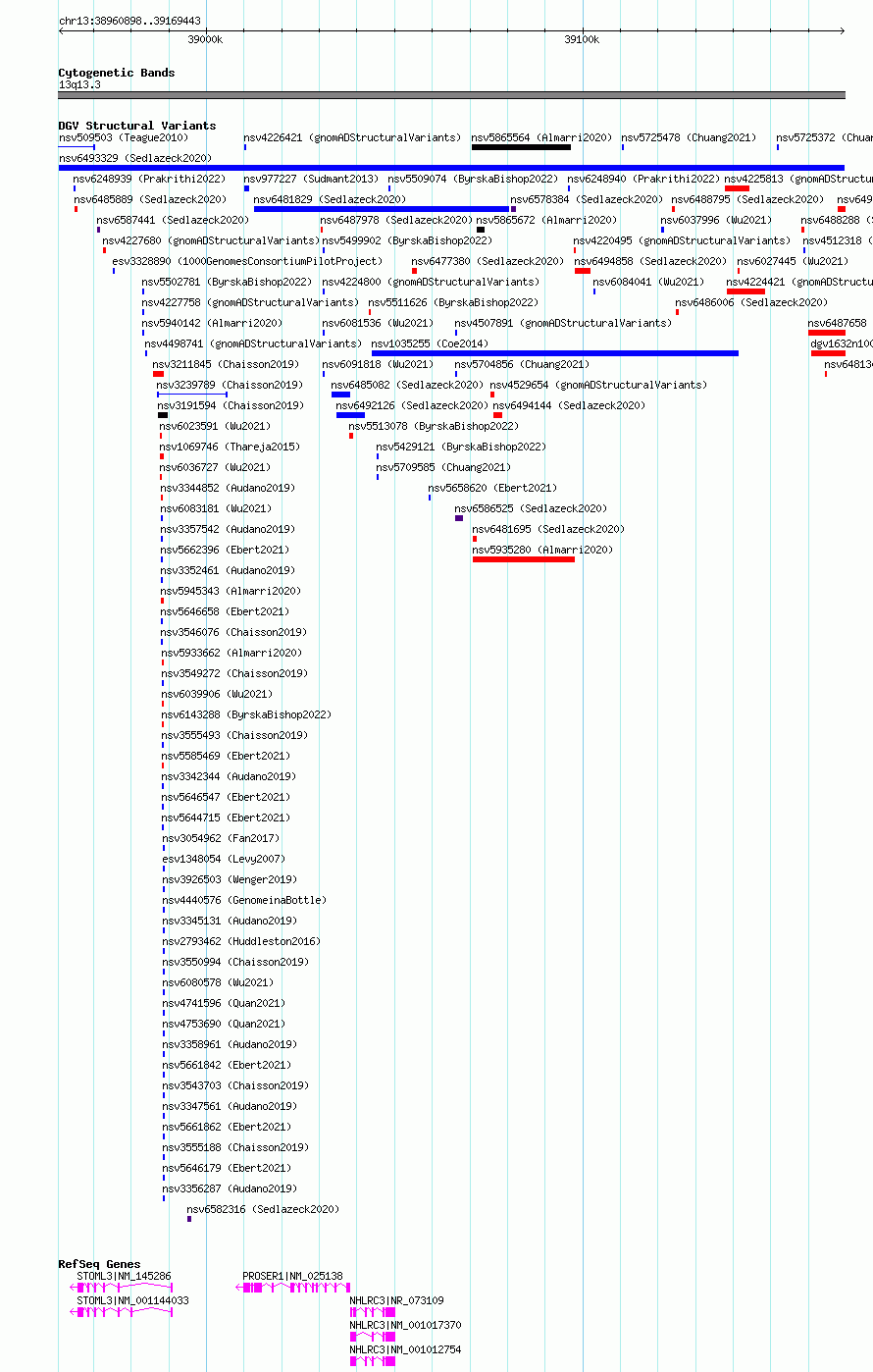Click the 39100k ruler tick label
This screenshot has height=1372, width=873.
(x=582, y=39)
